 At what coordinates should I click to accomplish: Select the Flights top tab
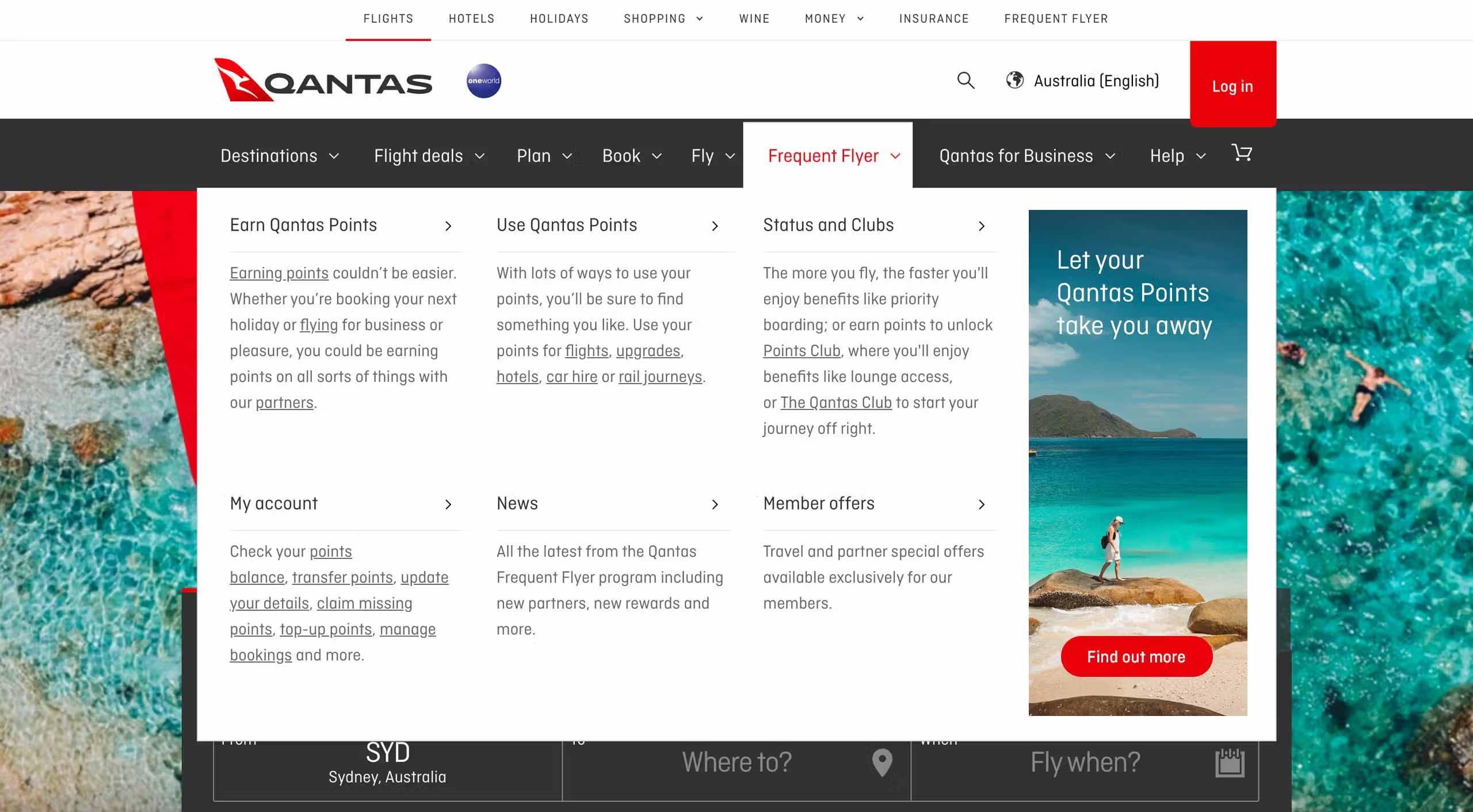388,18
